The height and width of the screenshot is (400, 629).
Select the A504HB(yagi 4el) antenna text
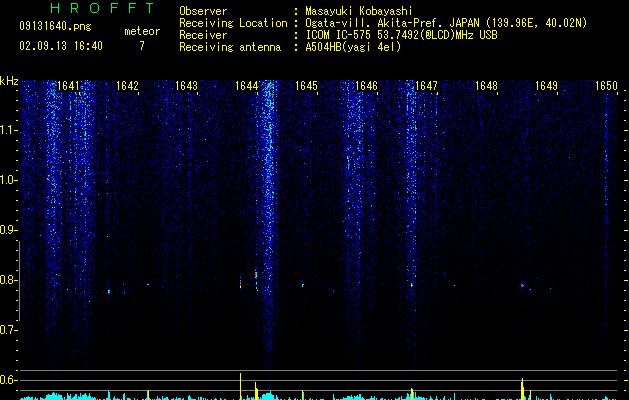[353, 47]
